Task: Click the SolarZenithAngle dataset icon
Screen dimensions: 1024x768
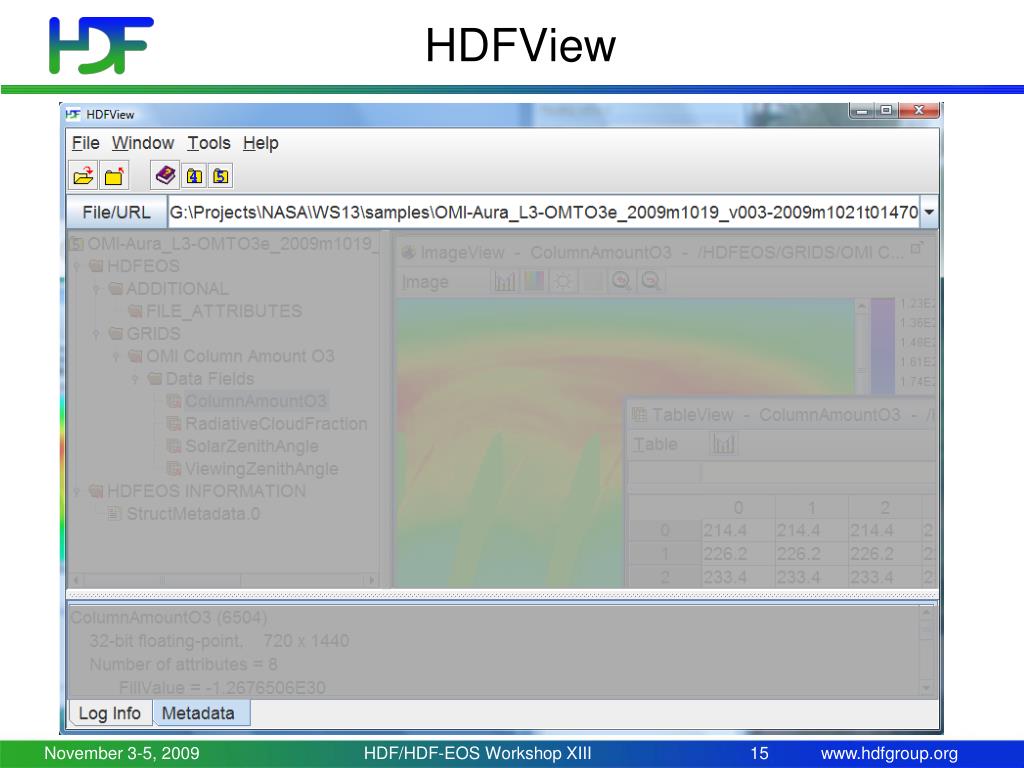Action: coord(174,446)
